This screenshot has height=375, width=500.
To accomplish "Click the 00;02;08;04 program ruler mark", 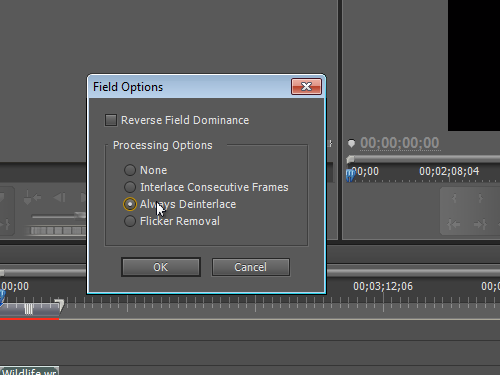I will coord(449,171).
